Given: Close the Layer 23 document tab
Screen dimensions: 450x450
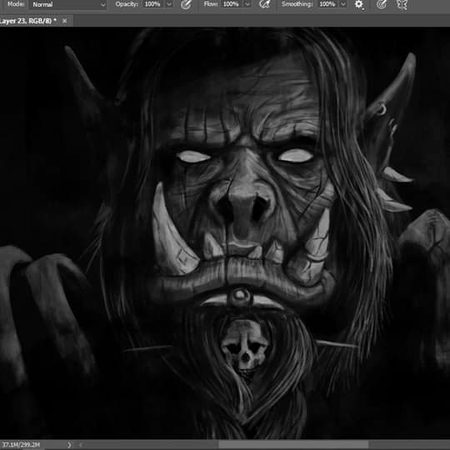Looking at the screenshot, I should tap(65, 21).
